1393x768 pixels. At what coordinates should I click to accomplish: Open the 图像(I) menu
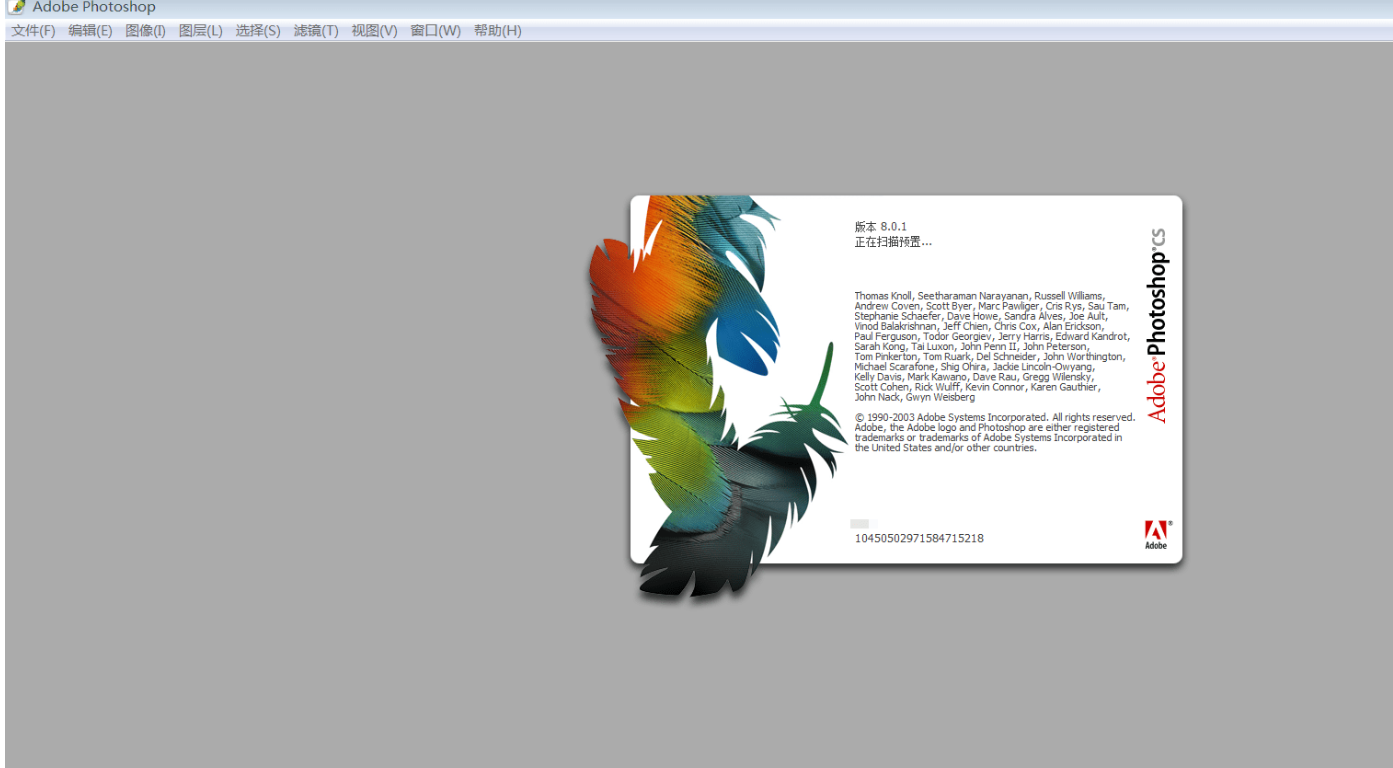145,31
